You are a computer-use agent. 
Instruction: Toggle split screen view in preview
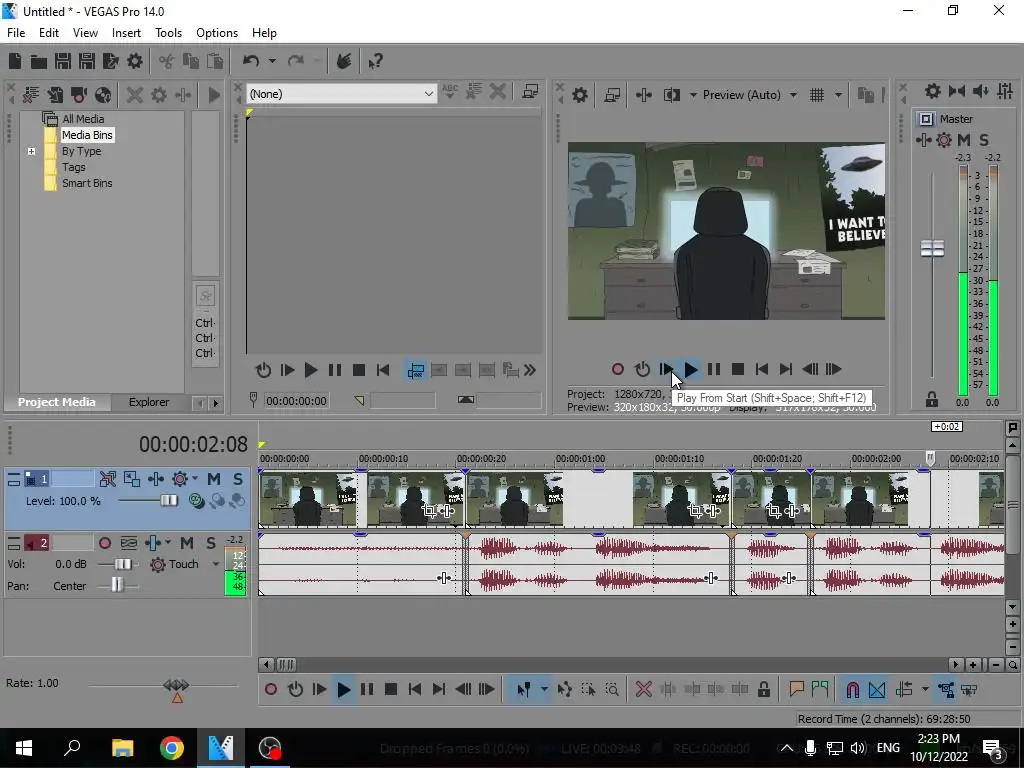(671, 95)
